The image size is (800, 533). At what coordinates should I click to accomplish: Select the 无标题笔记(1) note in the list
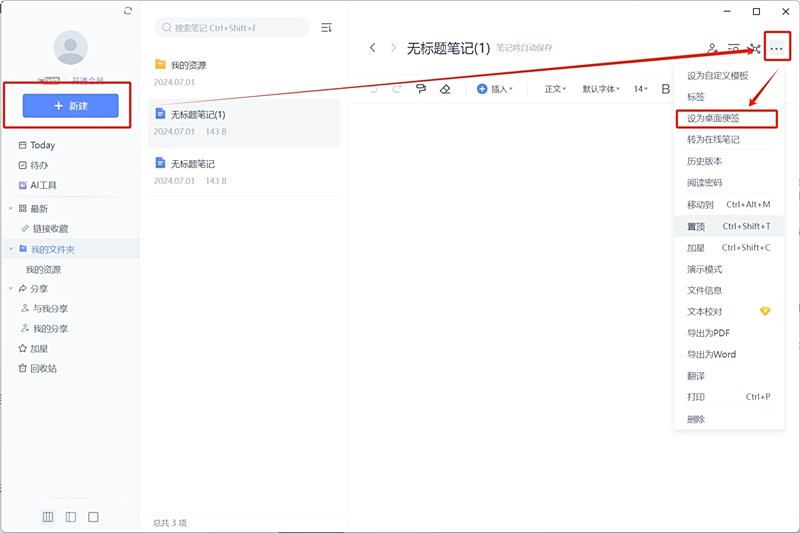point(244,122)
